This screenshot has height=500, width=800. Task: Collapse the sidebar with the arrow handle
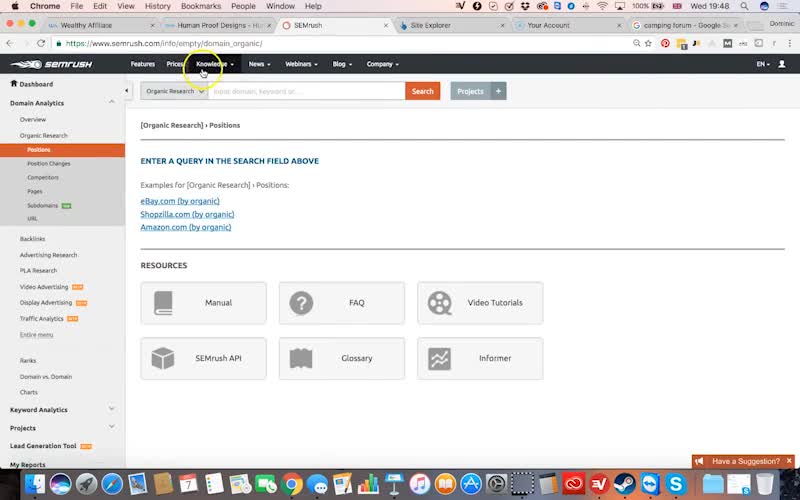pos(127,91)
